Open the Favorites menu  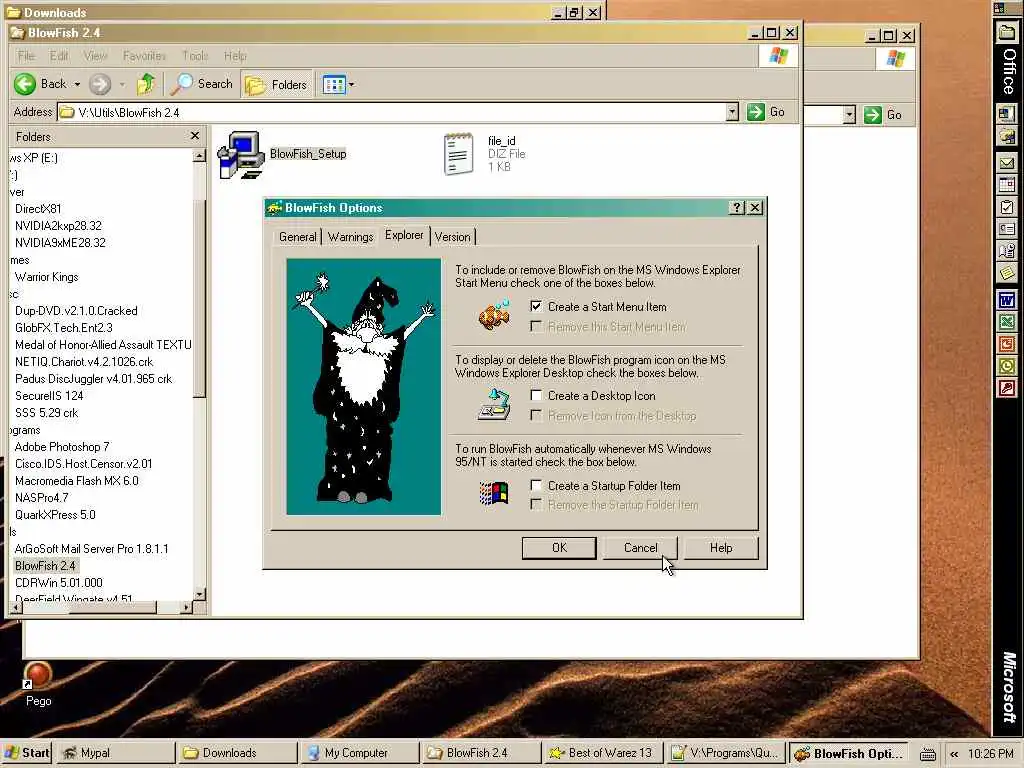tap(144, 56)
